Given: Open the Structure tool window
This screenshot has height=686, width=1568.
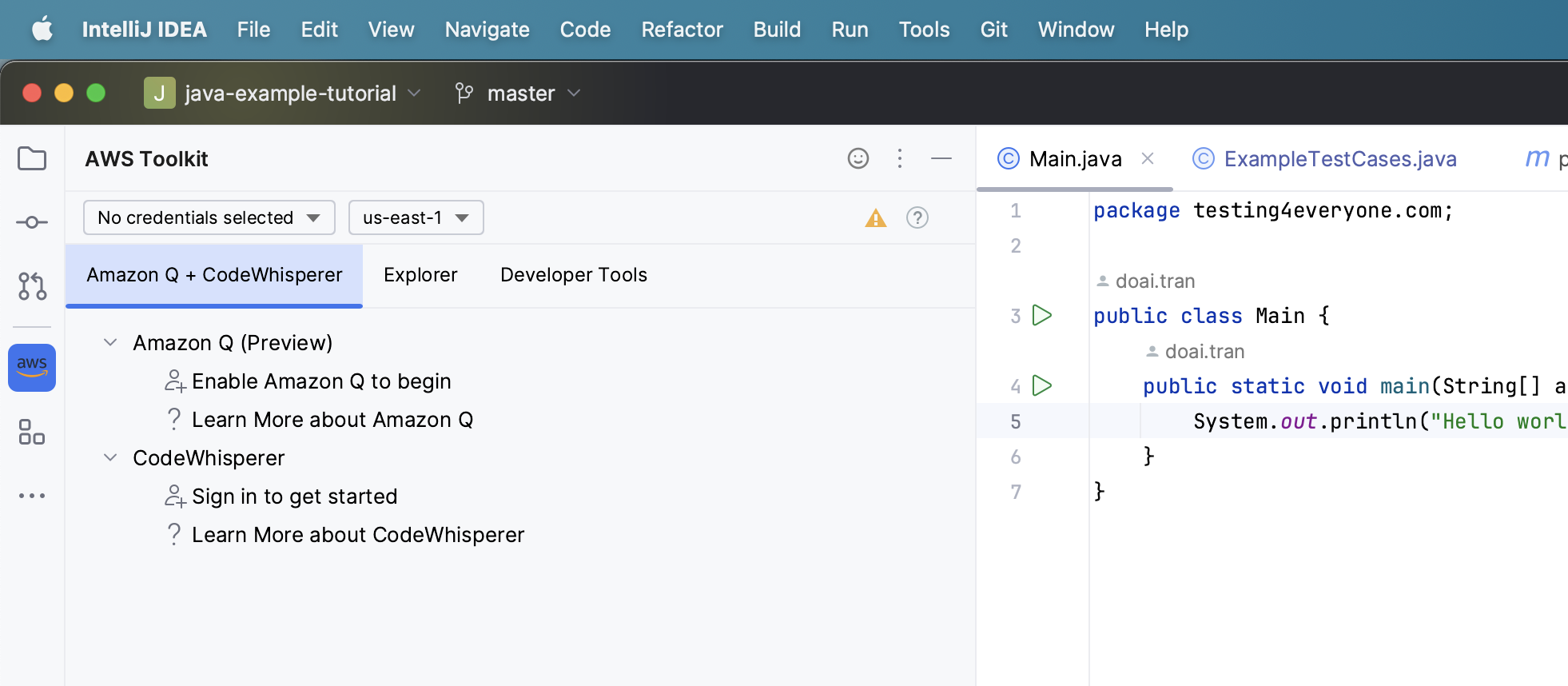Looking at the screenshot, I should 32,432.
